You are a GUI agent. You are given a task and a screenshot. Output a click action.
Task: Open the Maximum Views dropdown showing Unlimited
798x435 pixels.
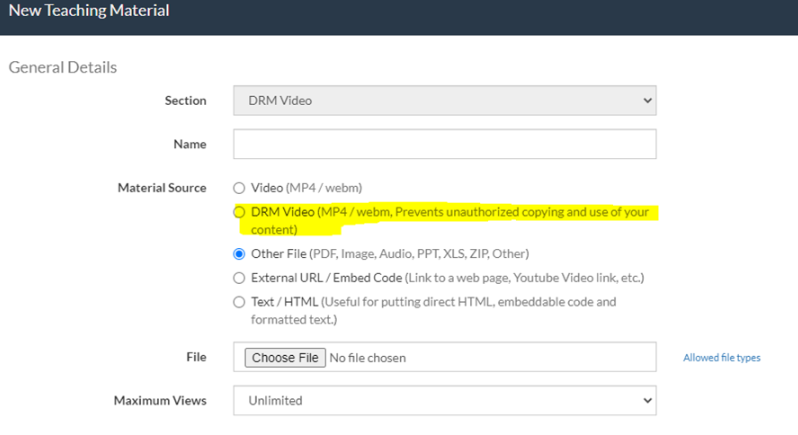(445, 400)
